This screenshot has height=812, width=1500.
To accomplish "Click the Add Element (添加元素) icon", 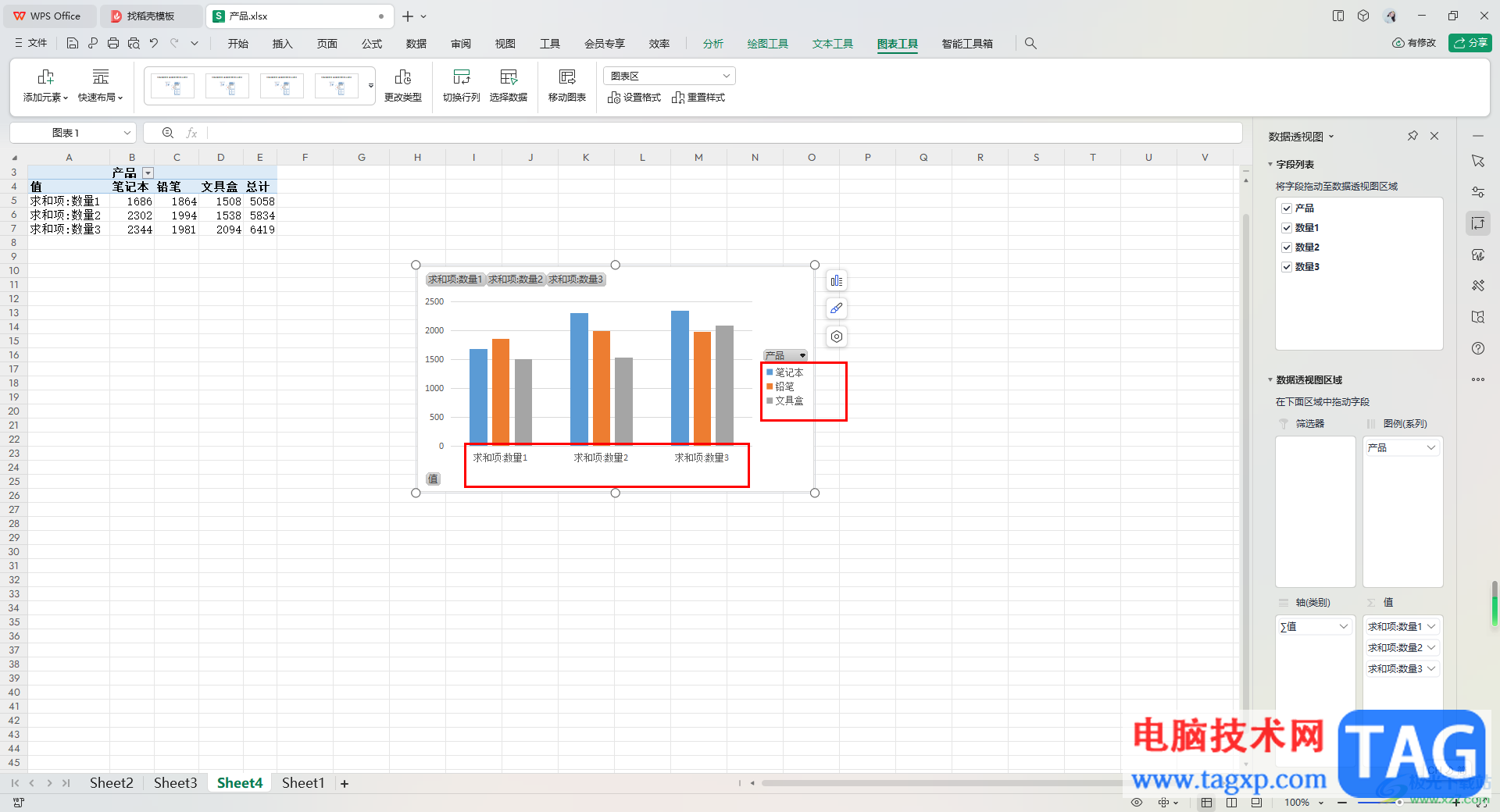I will point(46,77).
